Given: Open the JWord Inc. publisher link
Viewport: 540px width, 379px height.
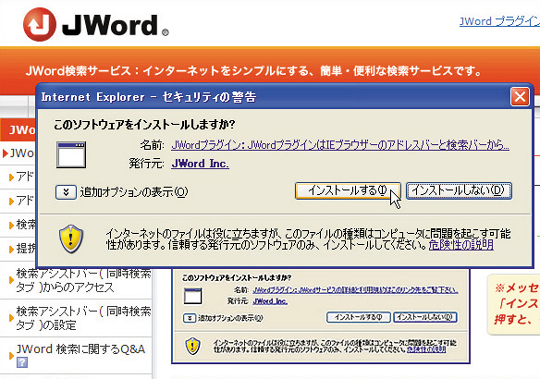Looking at the screenshot, I should pyautogui.click(x=200, y=163).
